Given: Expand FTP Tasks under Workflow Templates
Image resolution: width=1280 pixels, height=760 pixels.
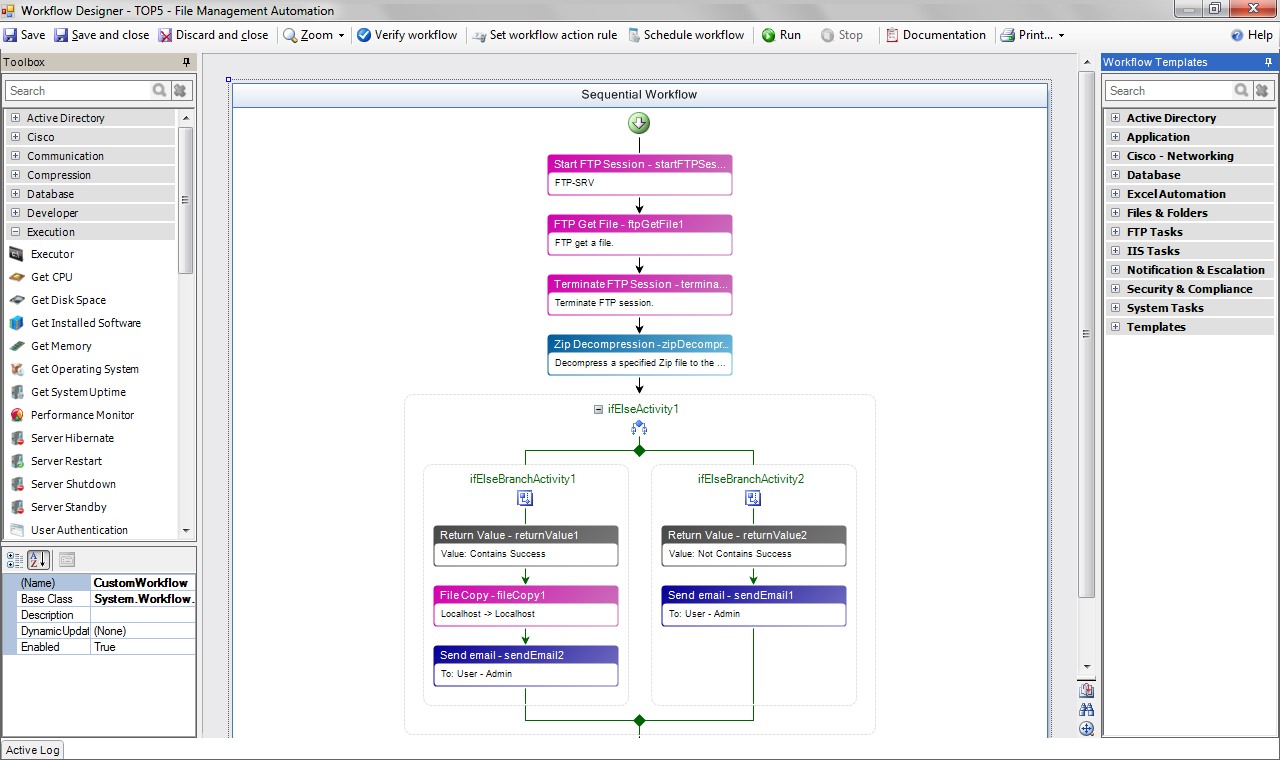Looking at the screenshot, I should tap(1114, 231).
